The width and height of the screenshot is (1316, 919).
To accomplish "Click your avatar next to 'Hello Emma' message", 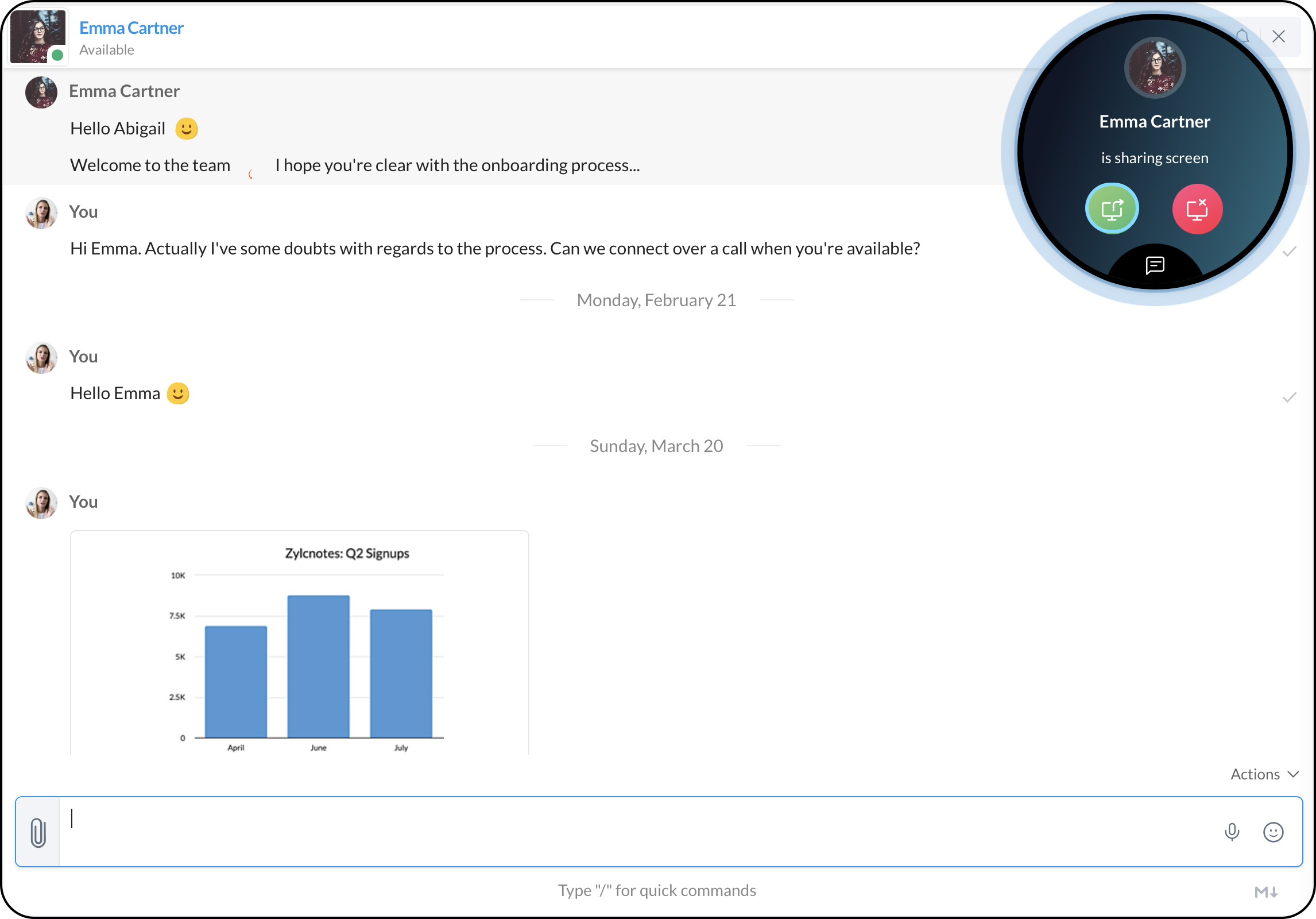I will point(41,358).
